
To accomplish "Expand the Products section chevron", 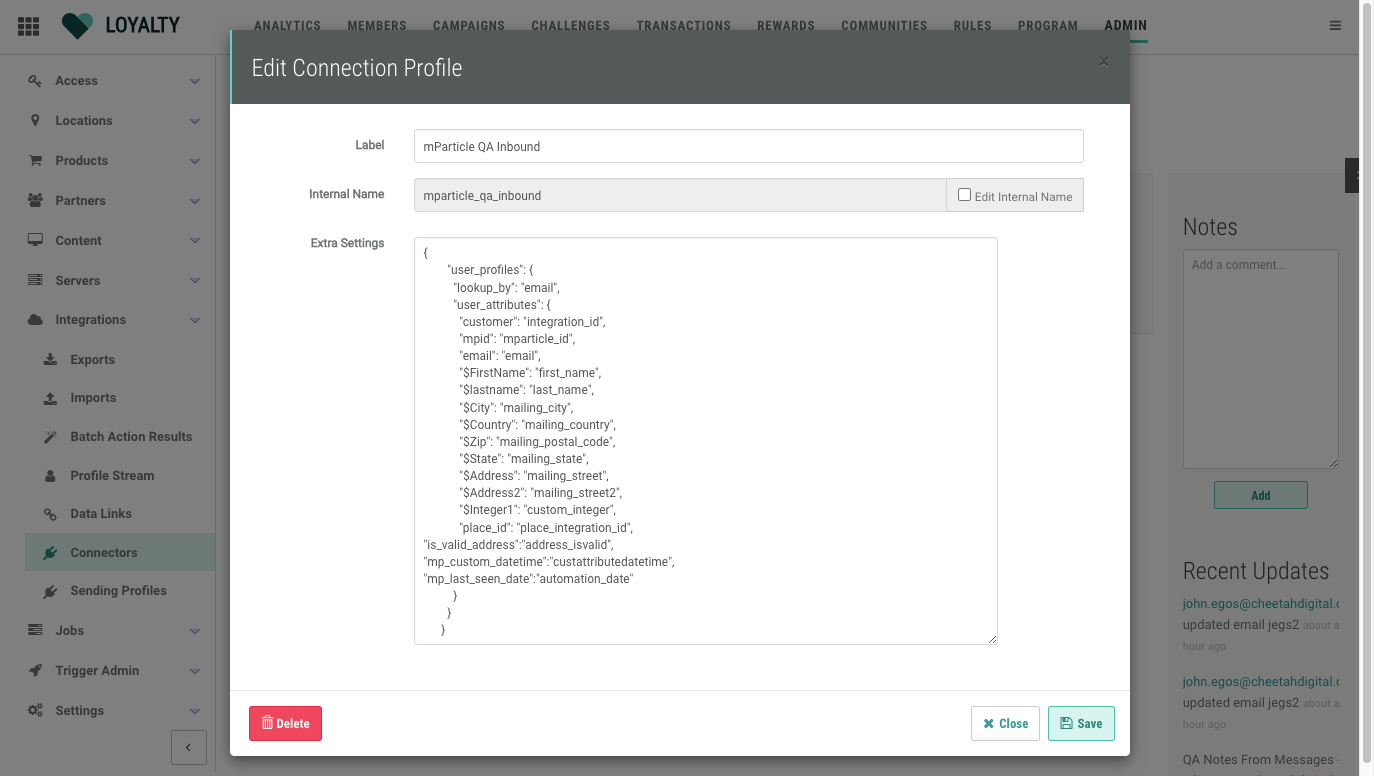I will click(195, 161).
